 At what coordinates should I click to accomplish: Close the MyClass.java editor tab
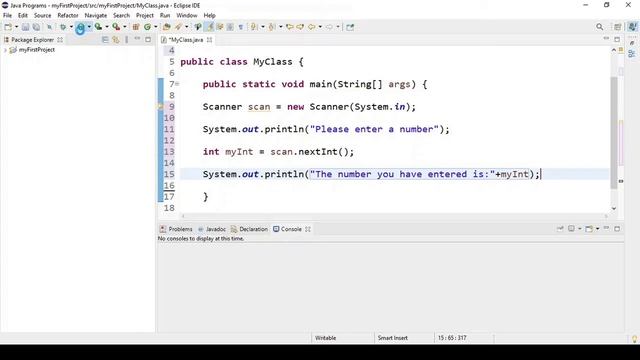point(209,40)
